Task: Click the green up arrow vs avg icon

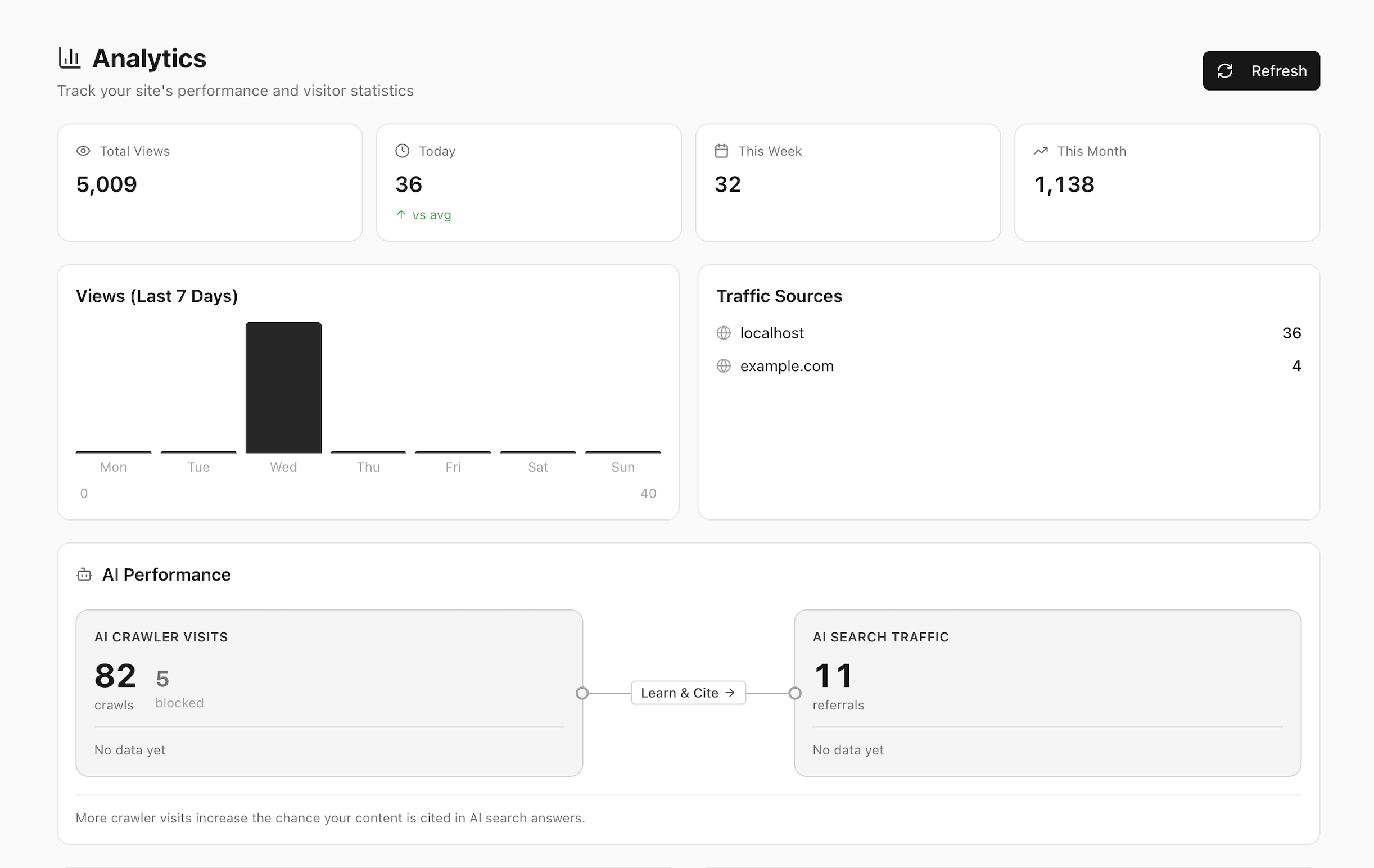Action: tap(401, 215)
